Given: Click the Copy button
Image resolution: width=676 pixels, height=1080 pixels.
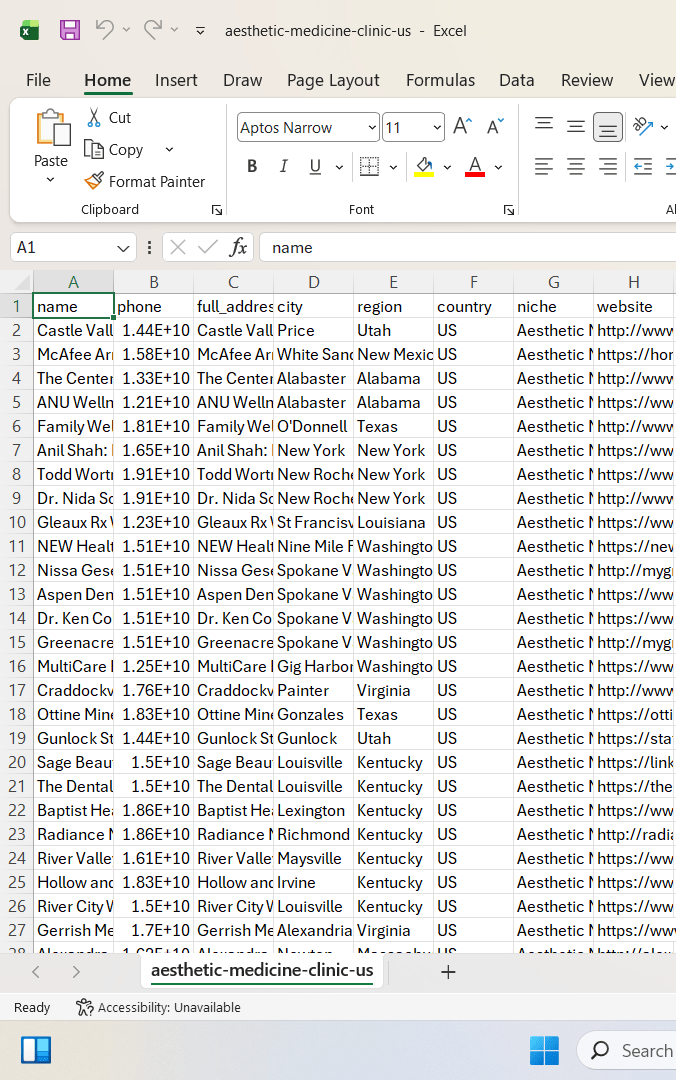Looking at the screenshot, I should click(x=114, y=149).
